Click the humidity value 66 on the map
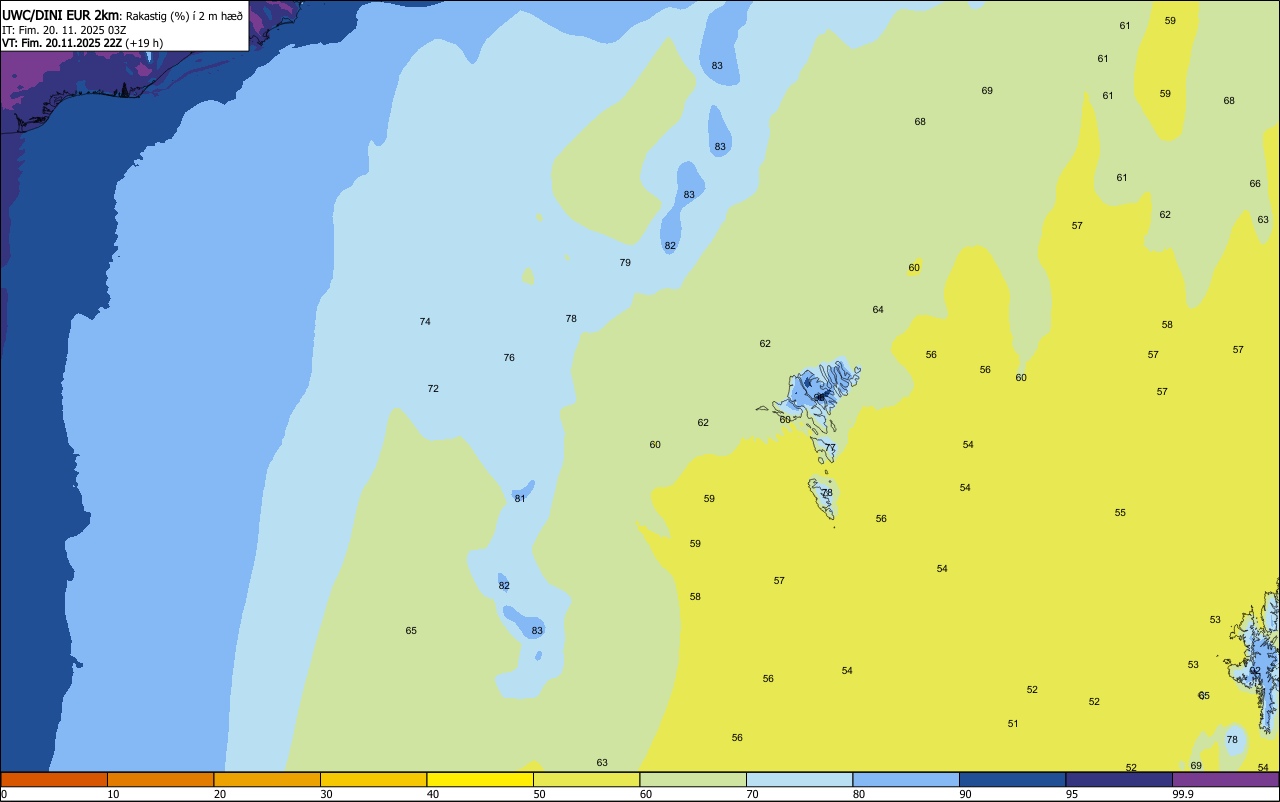Image resolution: width=1280 pixels, height=802 pixels. [x=1255, y=184]
